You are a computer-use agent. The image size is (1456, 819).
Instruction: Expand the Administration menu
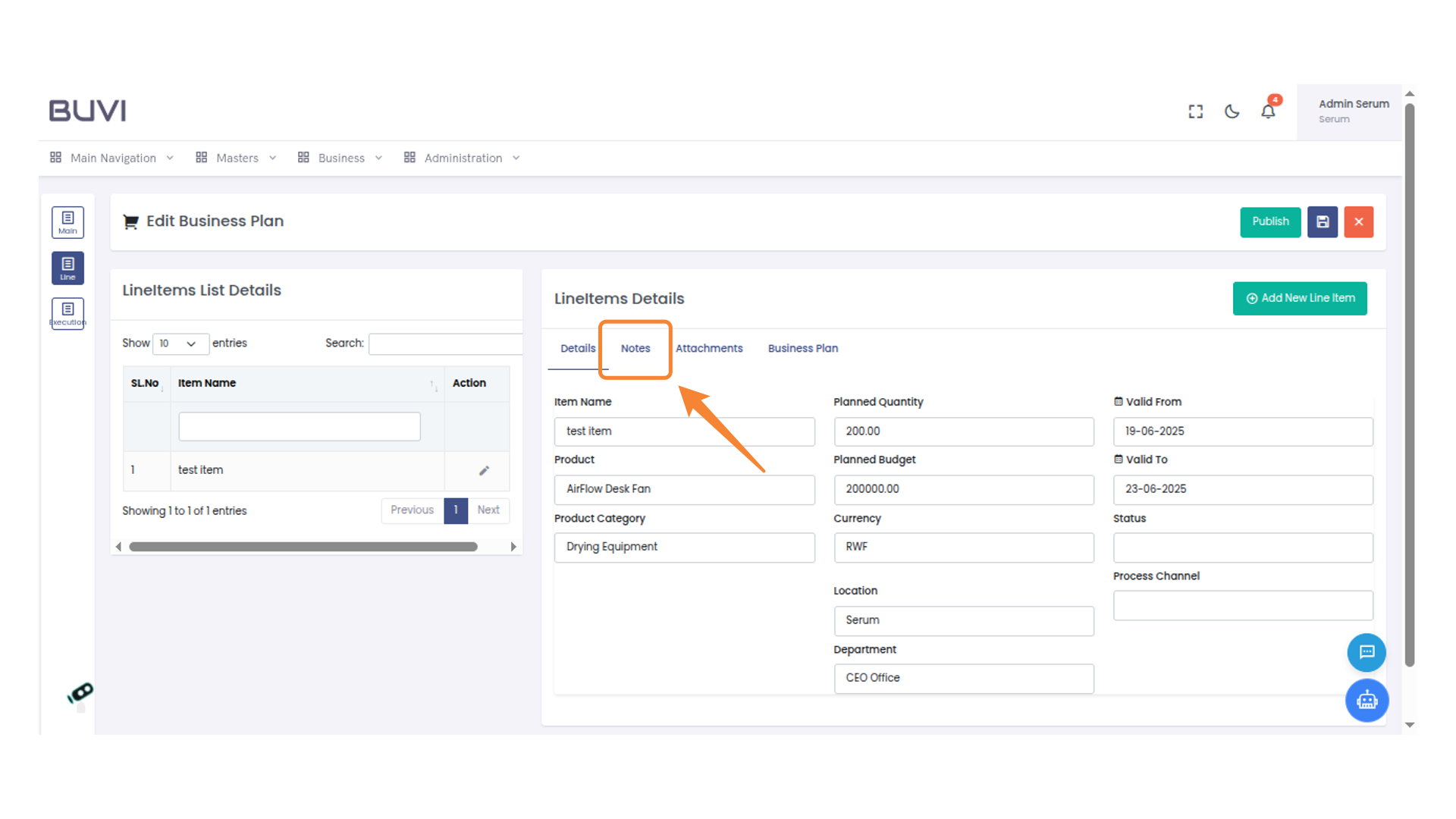[463, 158]
